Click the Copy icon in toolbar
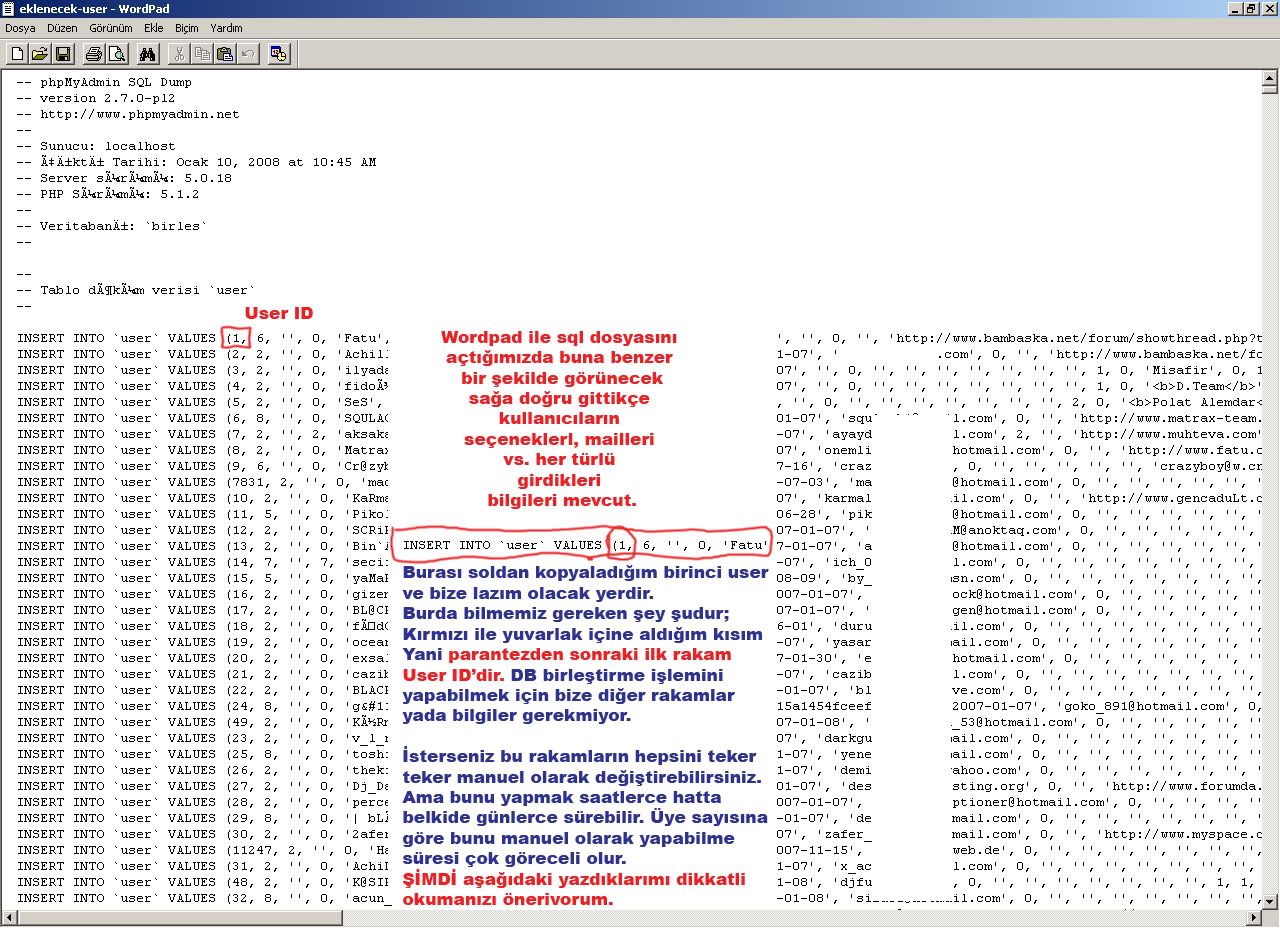Image resolution: width=1280 pixels, height=928 pixels. click(202, 54)
